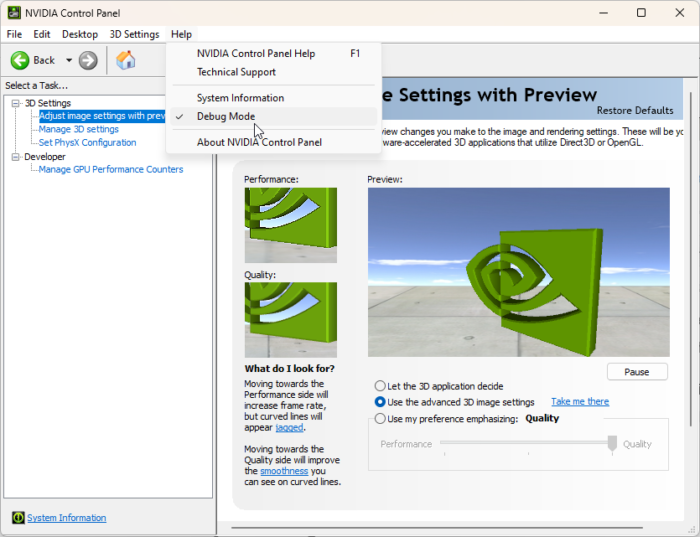Close the NVIDIA Control Panel window
Image resolution: width=700 pixels, height=537 pixels.
(x=679, y=13)
